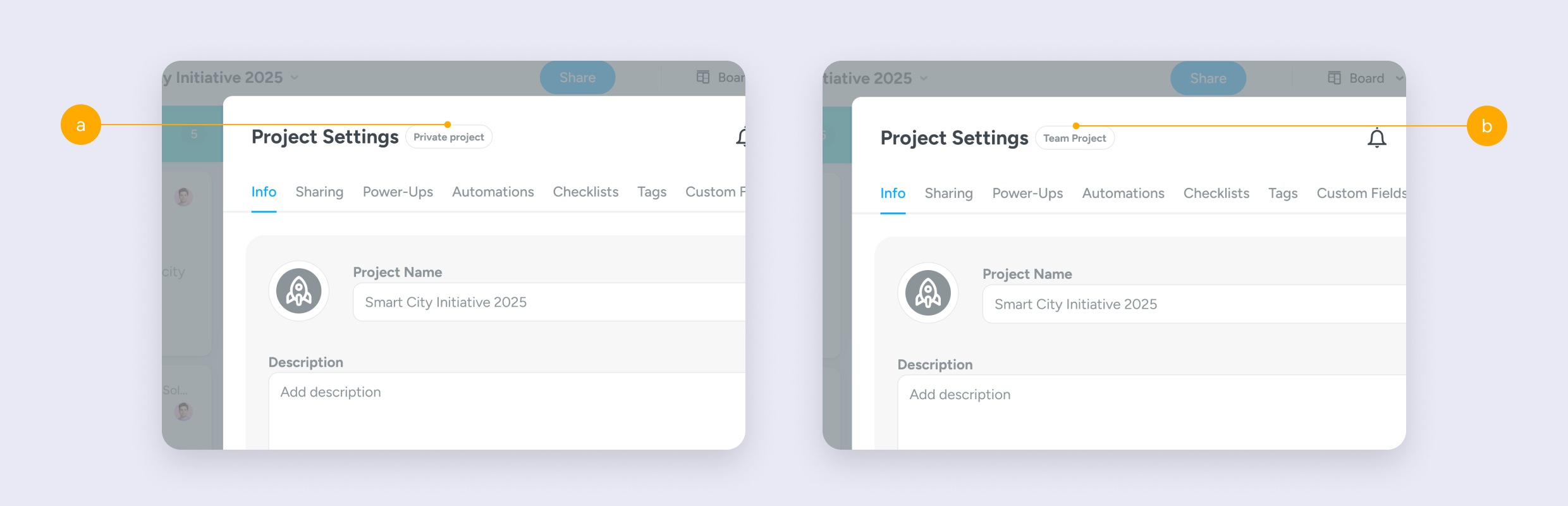Open the Custom Fields tab in right panel

tap(1361, 193)
